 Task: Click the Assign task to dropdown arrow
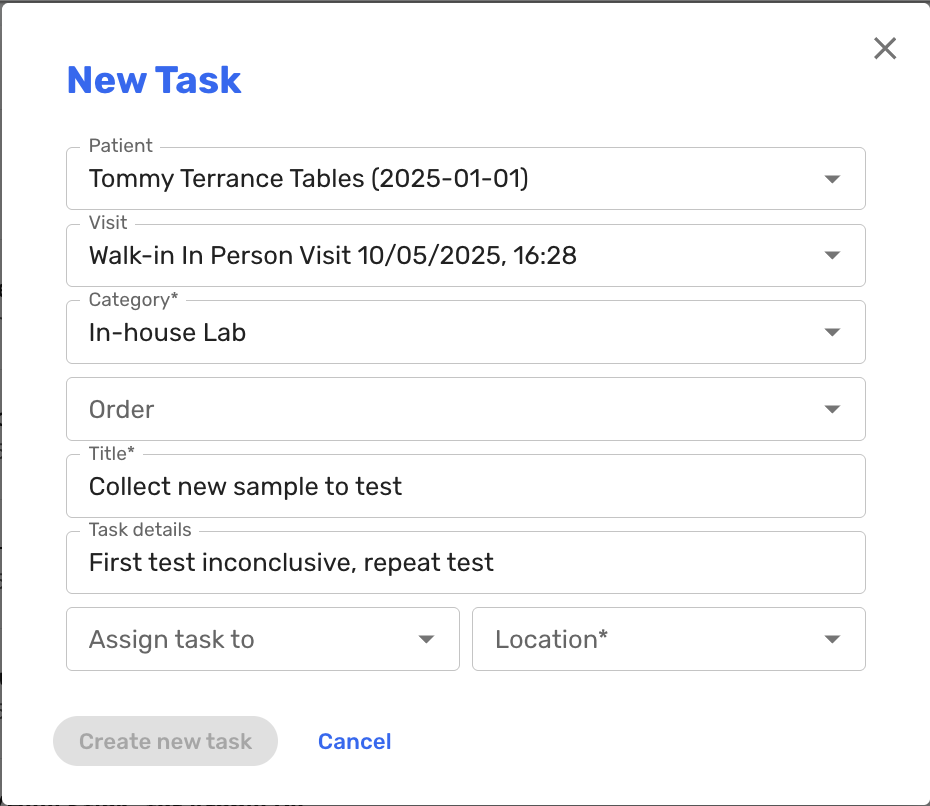click(426, 640)
